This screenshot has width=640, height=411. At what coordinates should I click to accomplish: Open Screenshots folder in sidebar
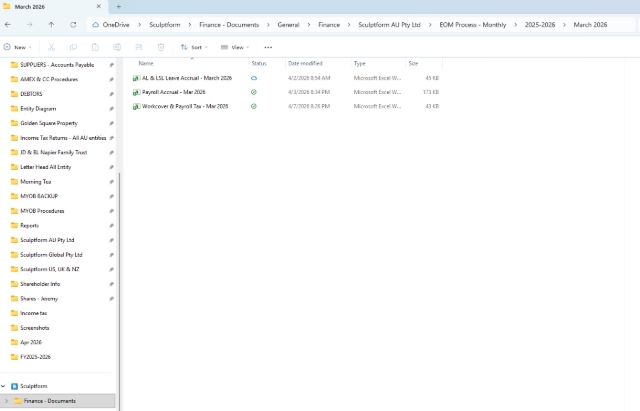[34, 328]
